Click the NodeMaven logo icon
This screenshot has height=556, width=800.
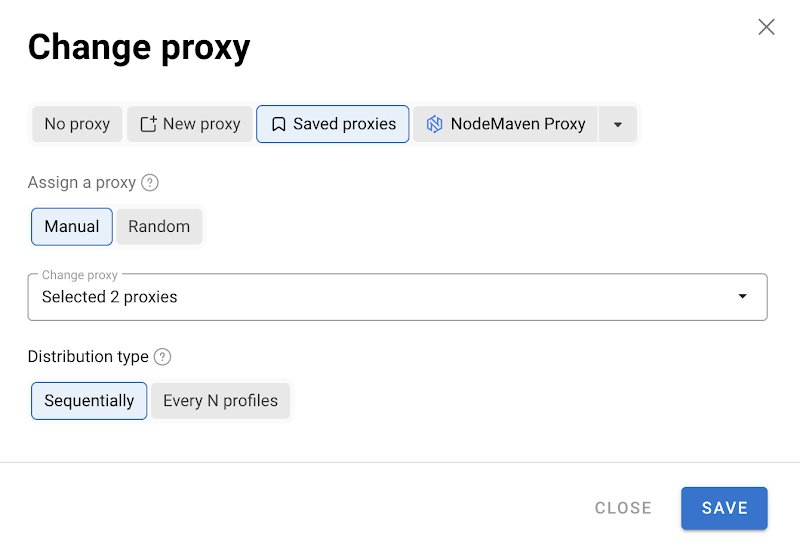pyautogui.click(x=434, y=124)
